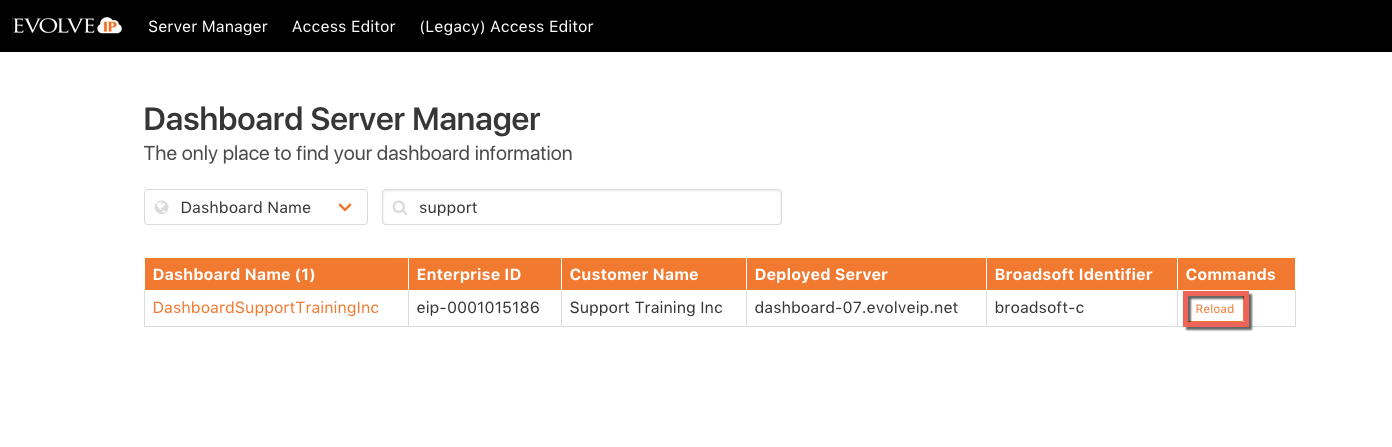Click the Evolve IP logo
1392x447 pixels.
tap(67, 27)
